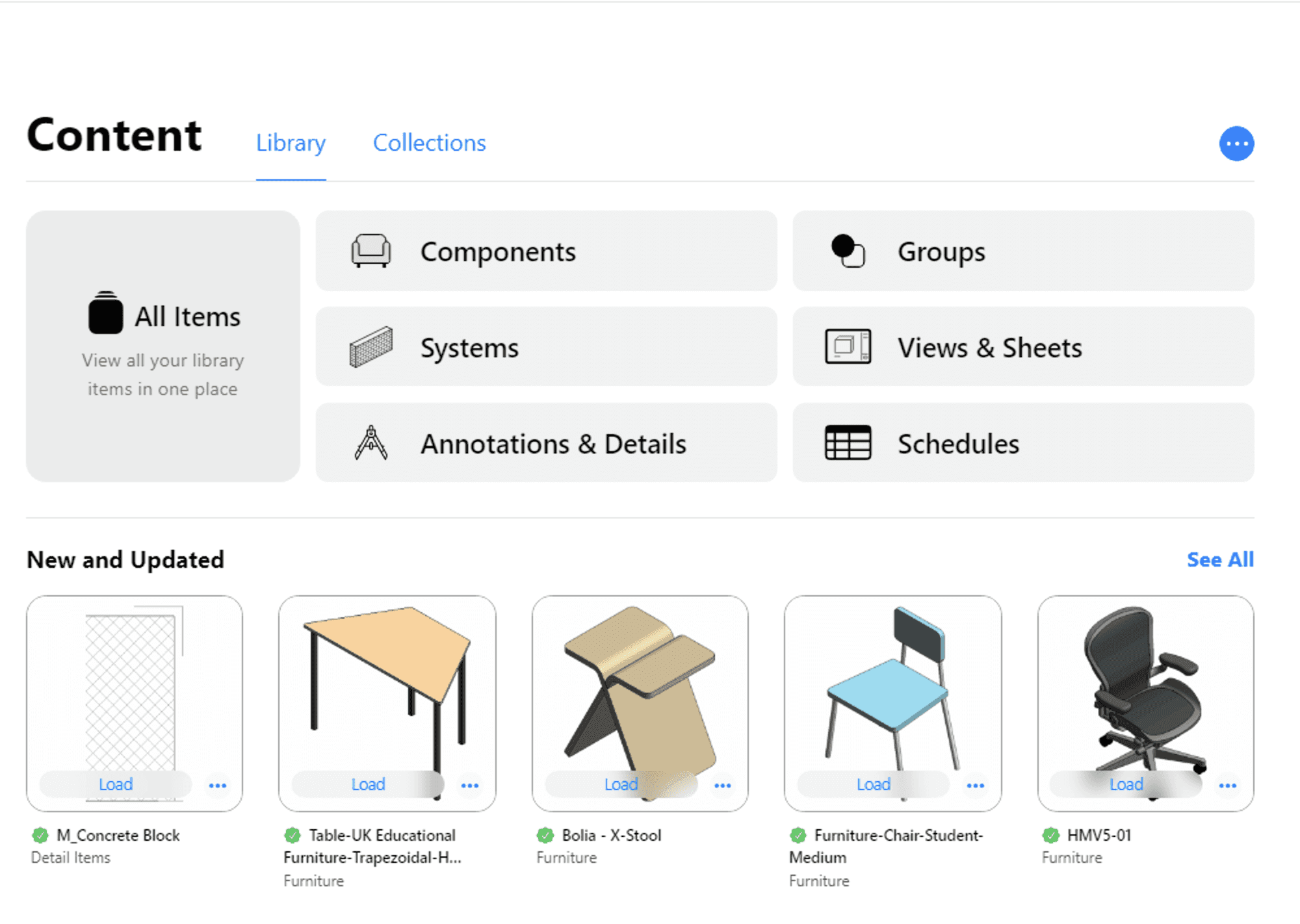Click the Annotations & Details compass icon
The width and height of the screenshot is (1300, 924).
370,443
